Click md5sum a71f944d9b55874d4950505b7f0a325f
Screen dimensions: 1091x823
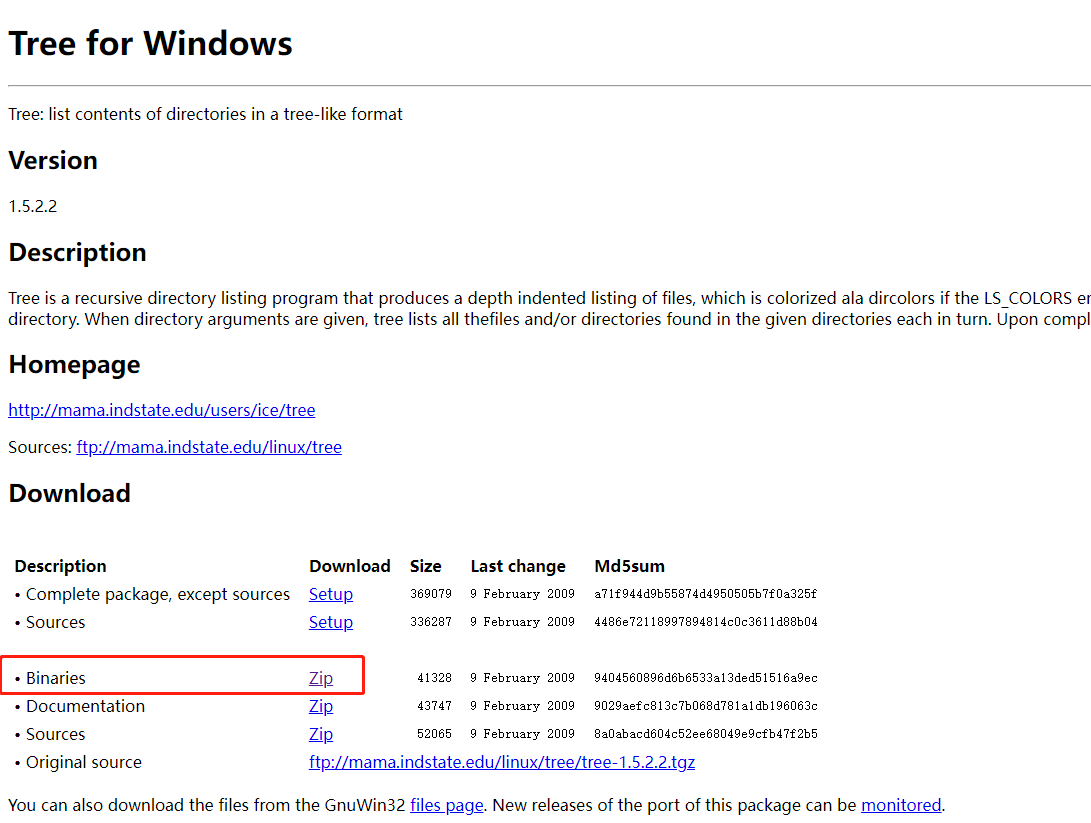(x=706, y=594)
